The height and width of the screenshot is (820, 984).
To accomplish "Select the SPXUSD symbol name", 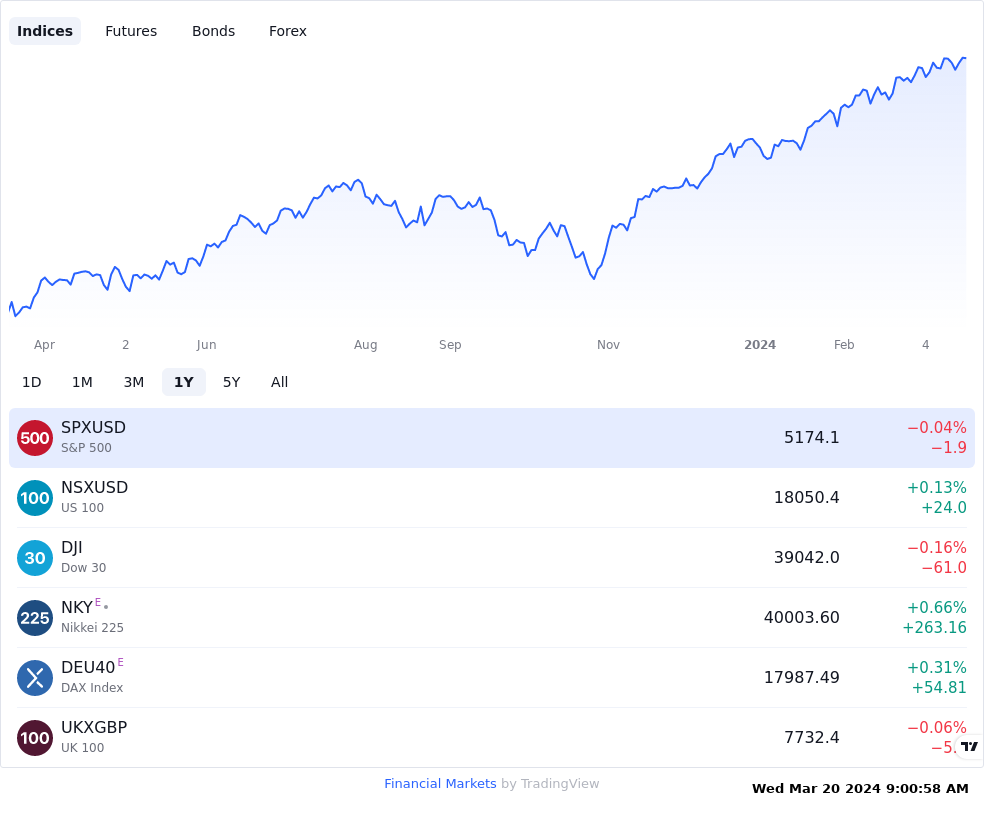I will (94, 427).
